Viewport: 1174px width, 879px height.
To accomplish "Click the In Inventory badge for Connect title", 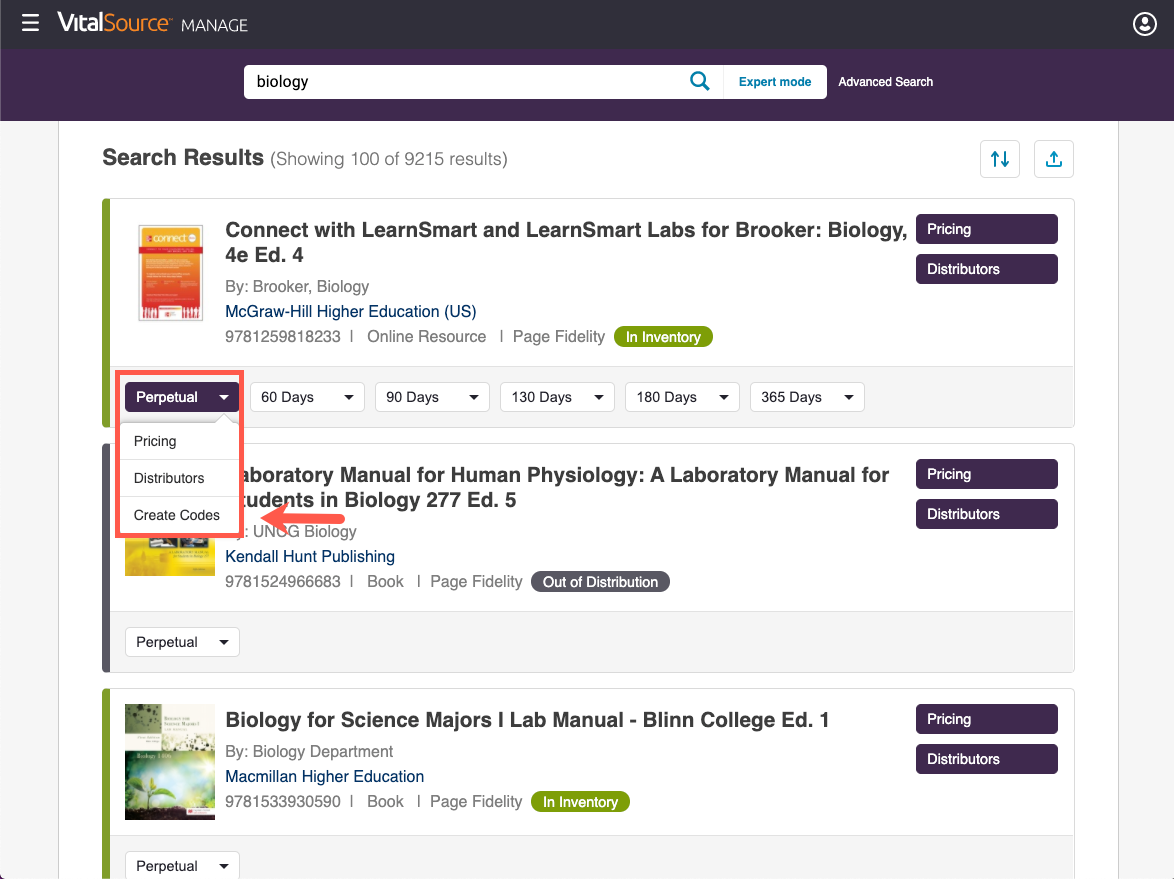I will coord(663,337).
